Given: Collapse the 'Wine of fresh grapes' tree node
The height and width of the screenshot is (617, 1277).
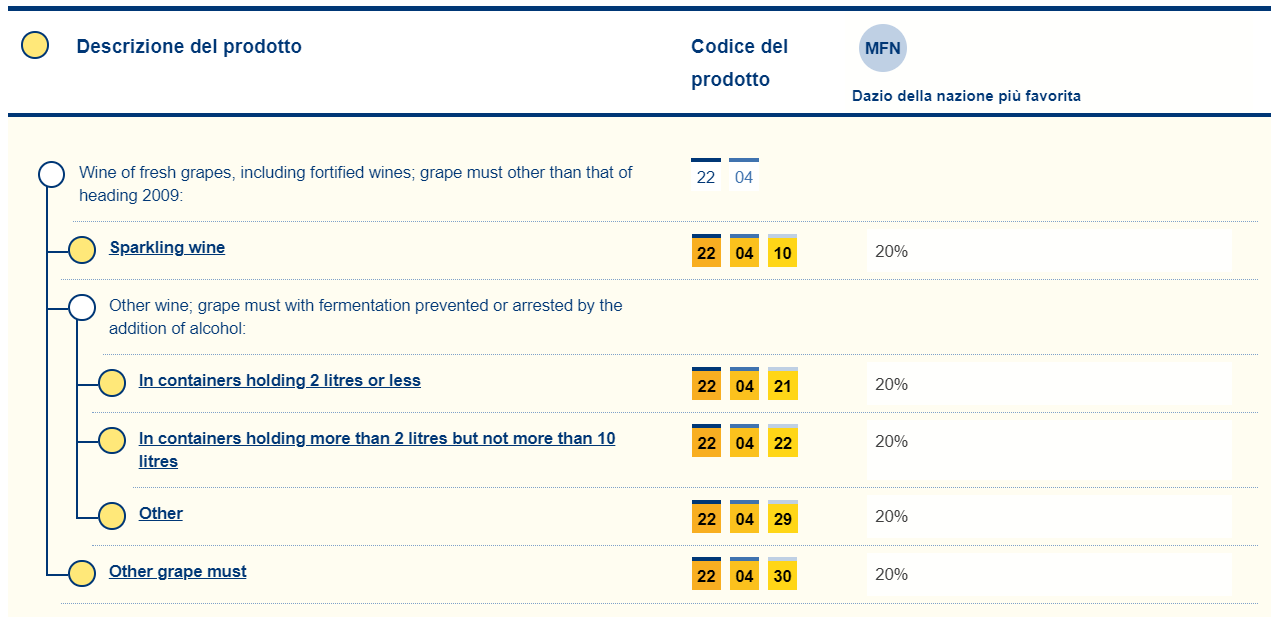Looking at the screenshot, I should click(x=51, y=174).
